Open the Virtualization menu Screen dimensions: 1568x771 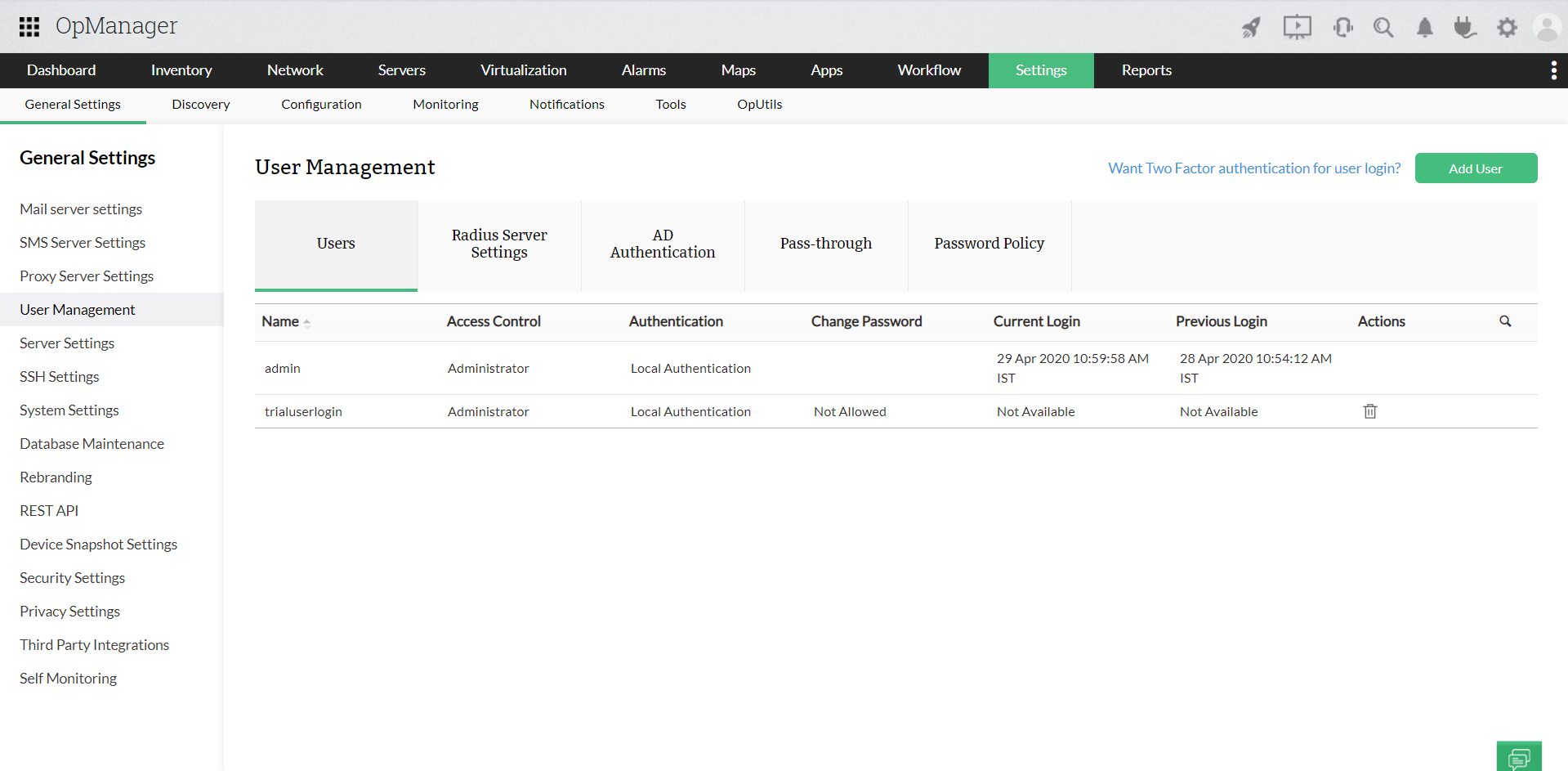[x=524, y=70]
